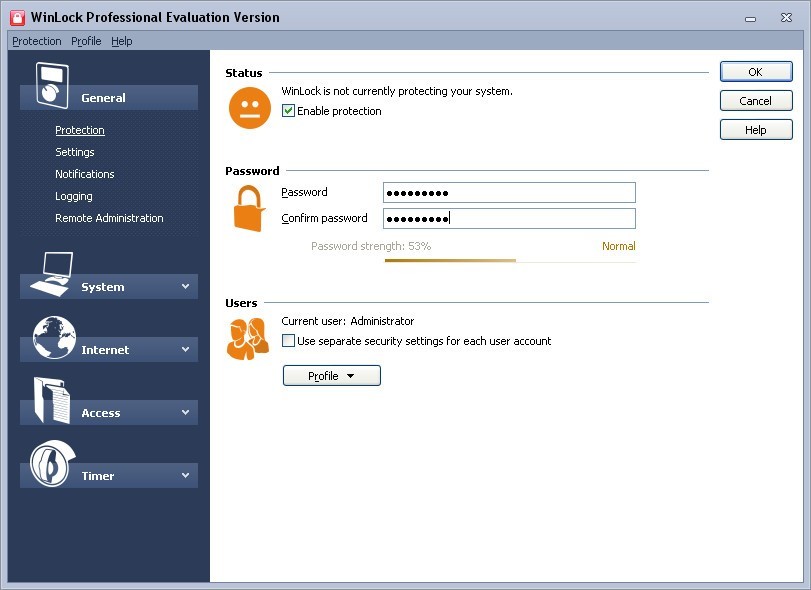Click the orange users group icon
Viewport: 811px width, 590px height.
pos(248,339)
